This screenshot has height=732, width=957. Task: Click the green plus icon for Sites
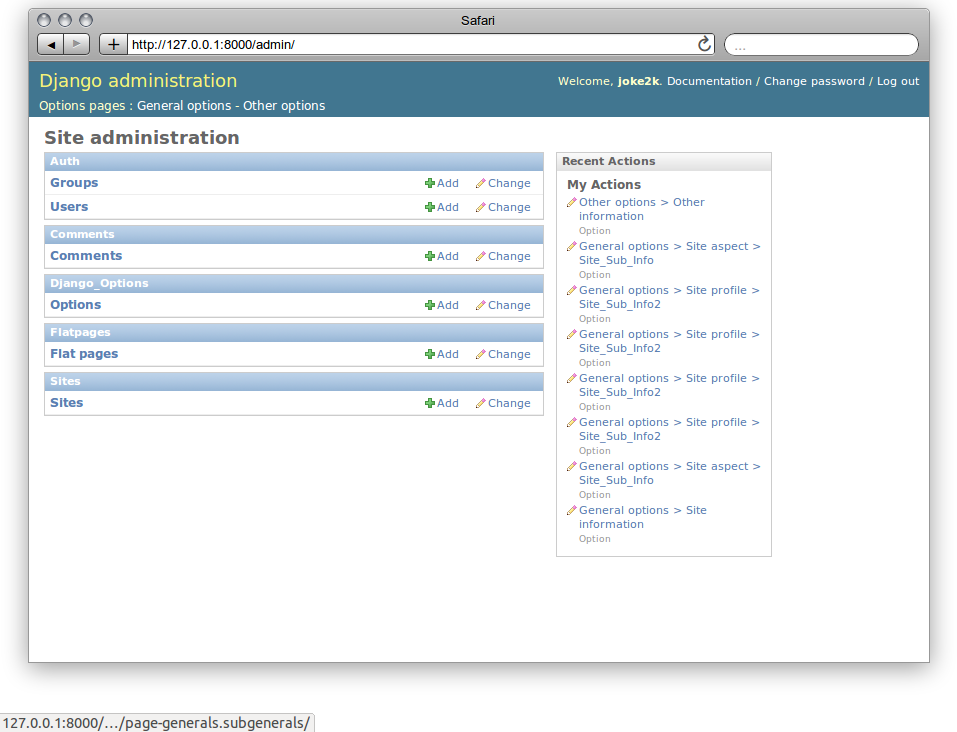430,403
